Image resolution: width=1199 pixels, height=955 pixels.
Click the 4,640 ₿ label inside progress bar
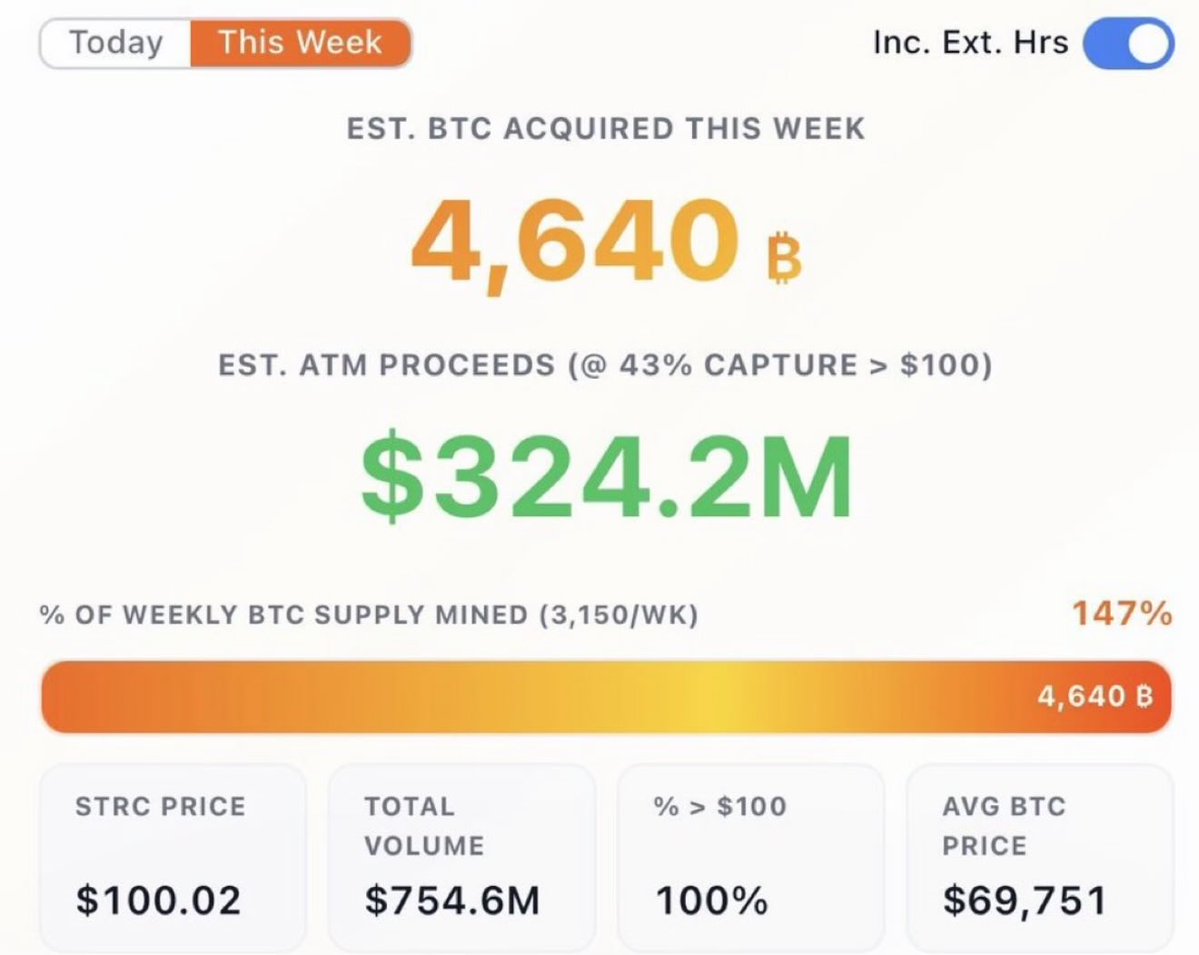(x=1096, y=696)
